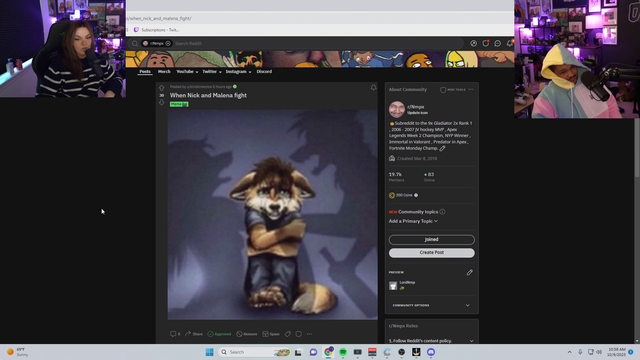
Task: Click the page vertical scrollbar
Action: coord(637,149)
